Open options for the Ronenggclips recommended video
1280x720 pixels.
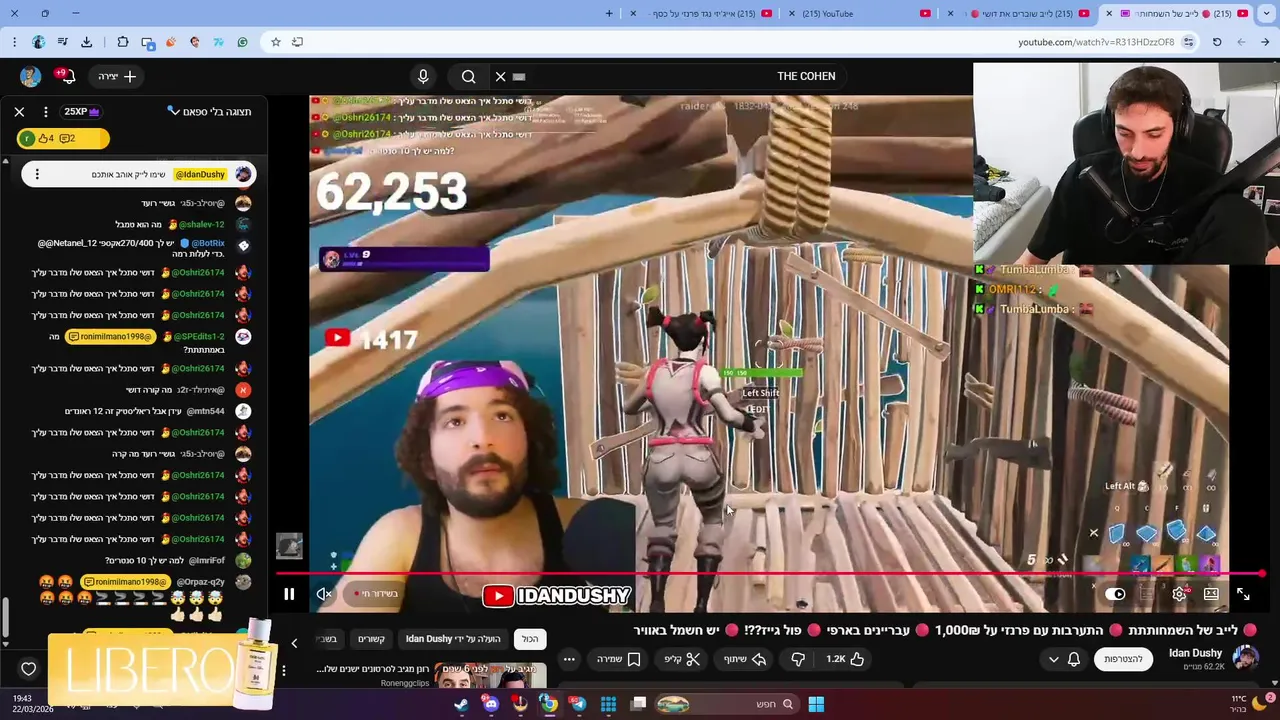pos(284,670)
